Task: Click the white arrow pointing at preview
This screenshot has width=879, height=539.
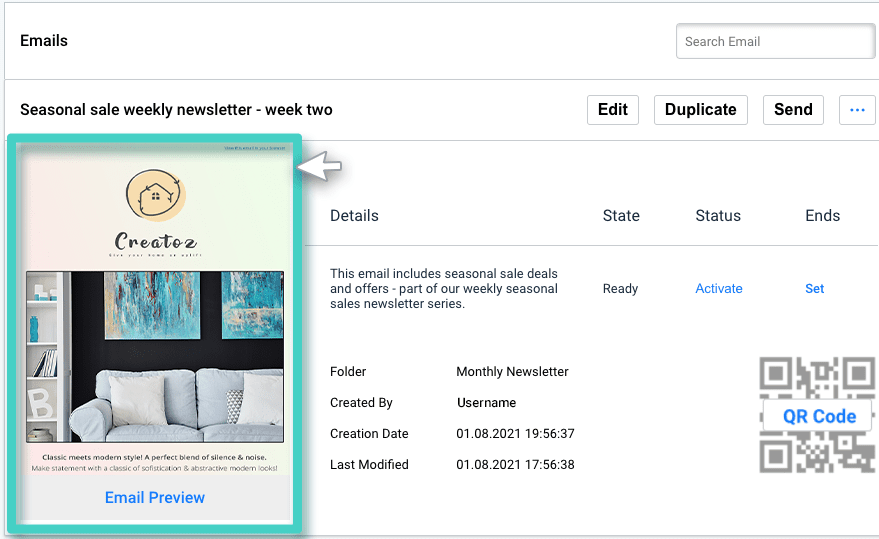Action: [320, 168]
